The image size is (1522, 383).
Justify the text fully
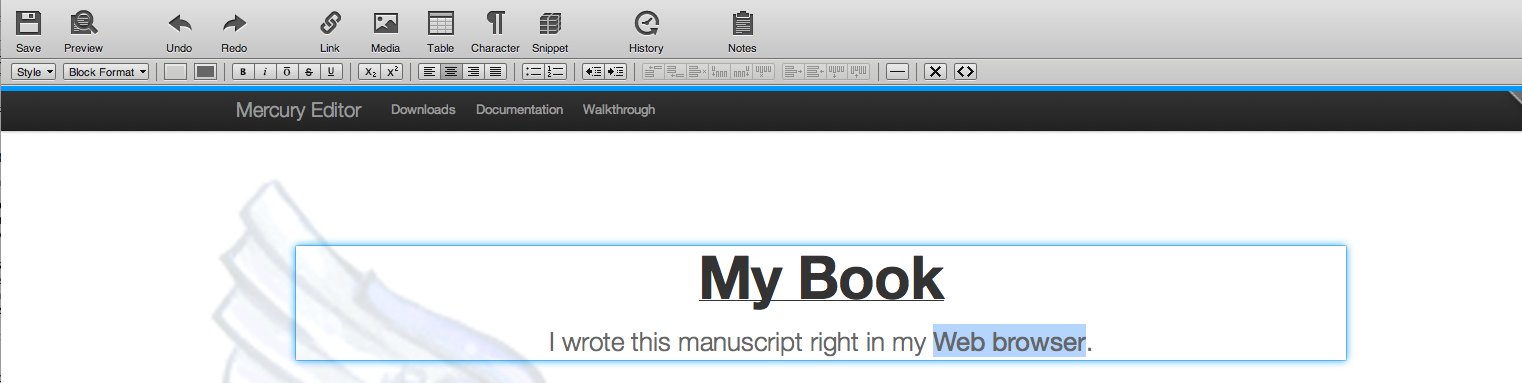click(x=495, y=72)
